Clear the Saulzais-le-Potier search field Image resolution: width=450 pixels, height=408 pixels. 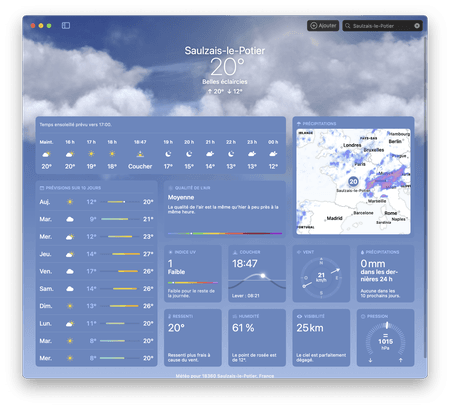click(x=417, y=26)
